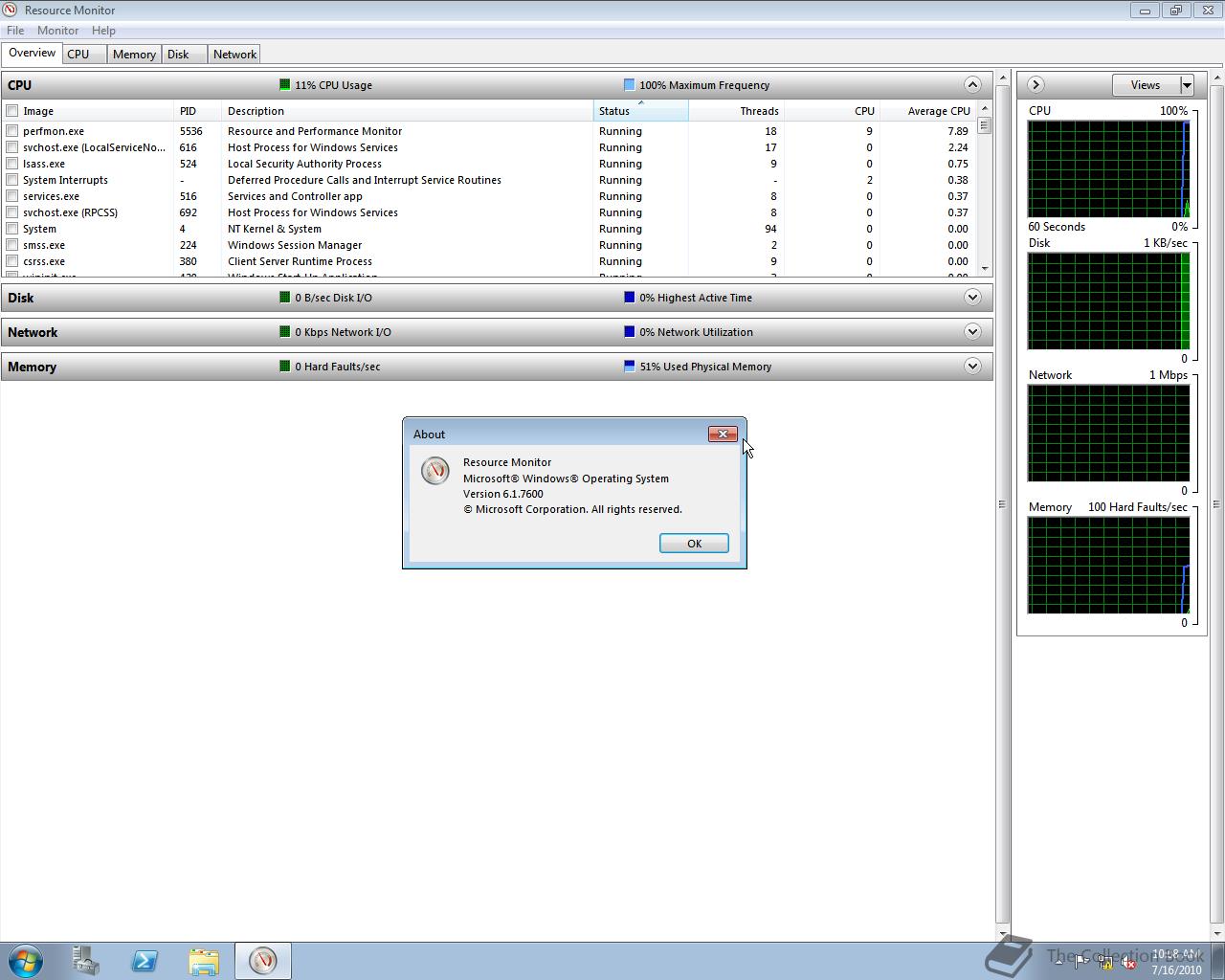Click the Windows Start orb

pyautogui.click(x=26, y=960)
